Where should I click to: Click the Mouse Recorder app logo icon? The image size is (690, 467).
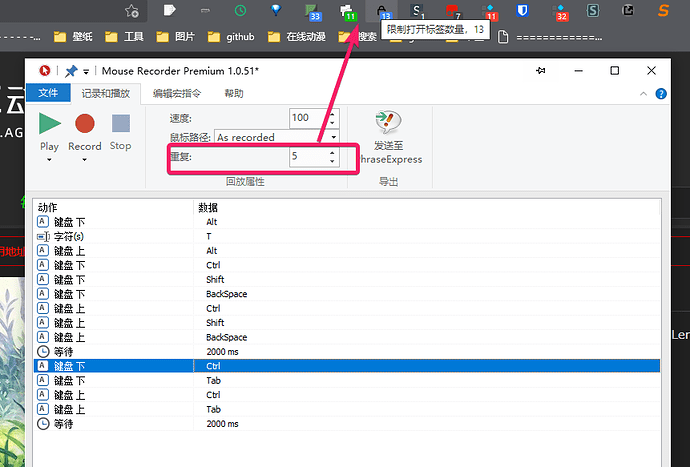click(x=45, y=71)
